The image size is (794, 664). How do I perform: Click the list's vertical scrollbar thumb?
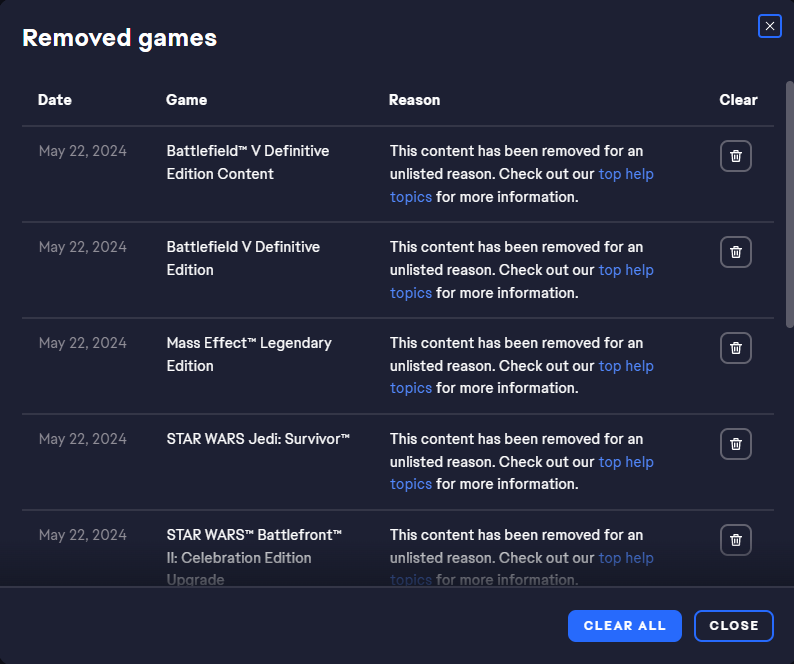pos(789,204)
